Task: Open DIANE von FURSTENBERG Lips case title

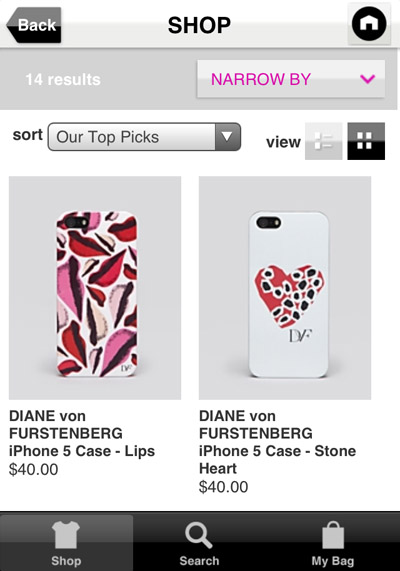Action: [82, 433]
